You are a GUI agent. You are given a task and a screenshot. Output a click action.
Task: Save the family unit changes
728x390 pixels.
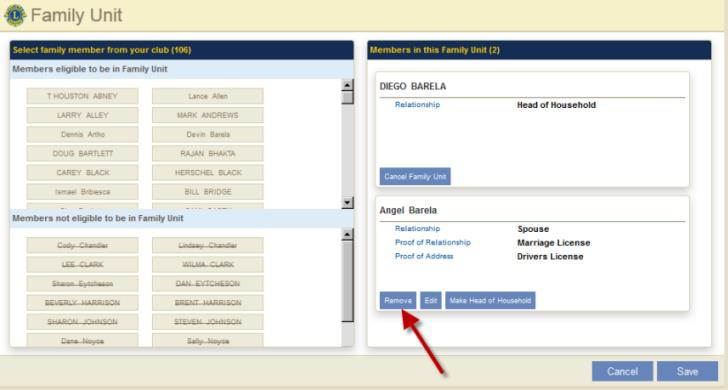[687, 371]
